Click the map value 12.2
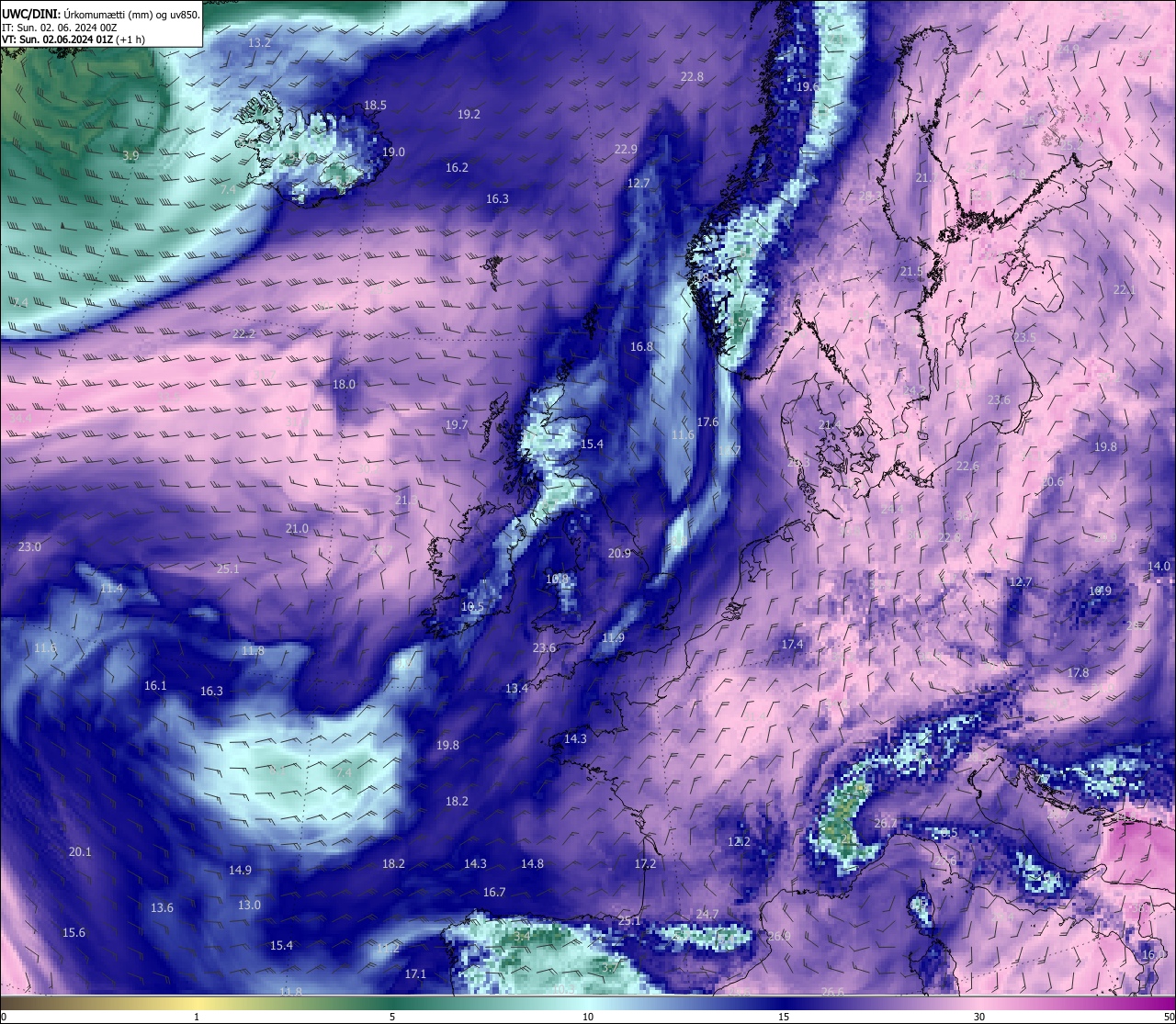Image resolution: width=1176 pixels, height=1024 pixels. [739, 842]
